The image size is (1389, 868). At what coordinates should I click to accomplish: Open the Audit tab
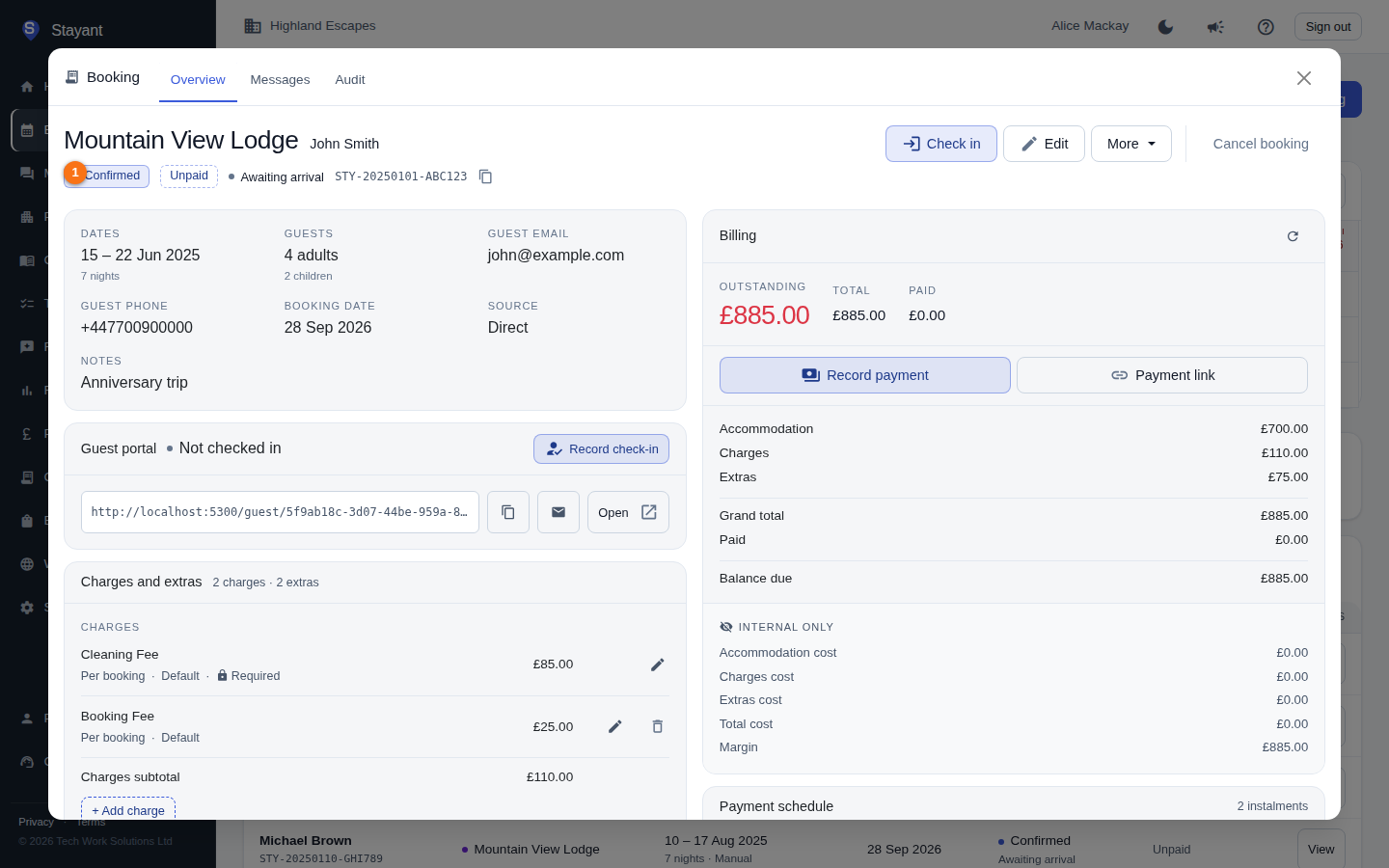pyautogui.click(x=350, y=80)
